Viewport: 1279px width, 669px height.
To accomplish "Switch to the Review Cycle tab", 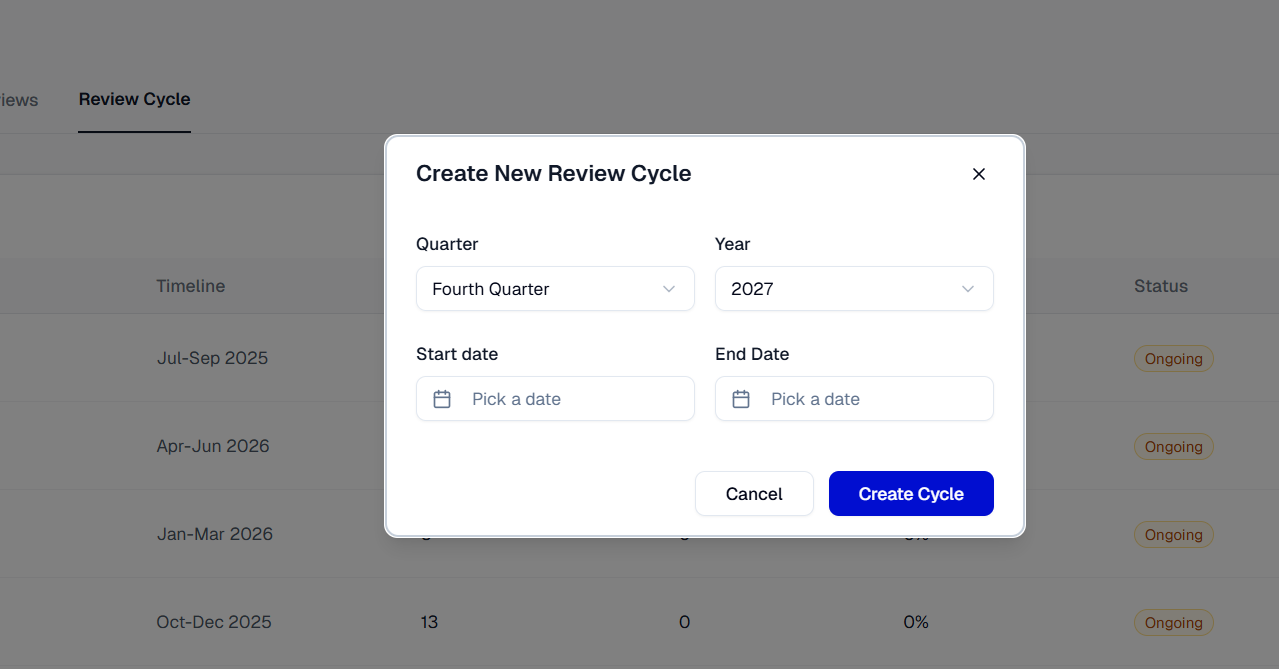I will pos(134,99).
